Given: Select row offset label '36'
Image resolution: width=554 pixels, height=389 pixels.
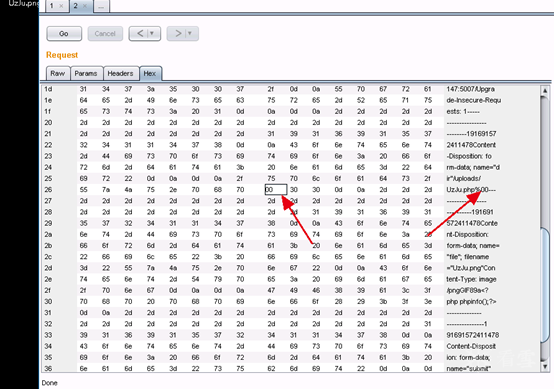Looking at the screenshot, I should point(48,369).
